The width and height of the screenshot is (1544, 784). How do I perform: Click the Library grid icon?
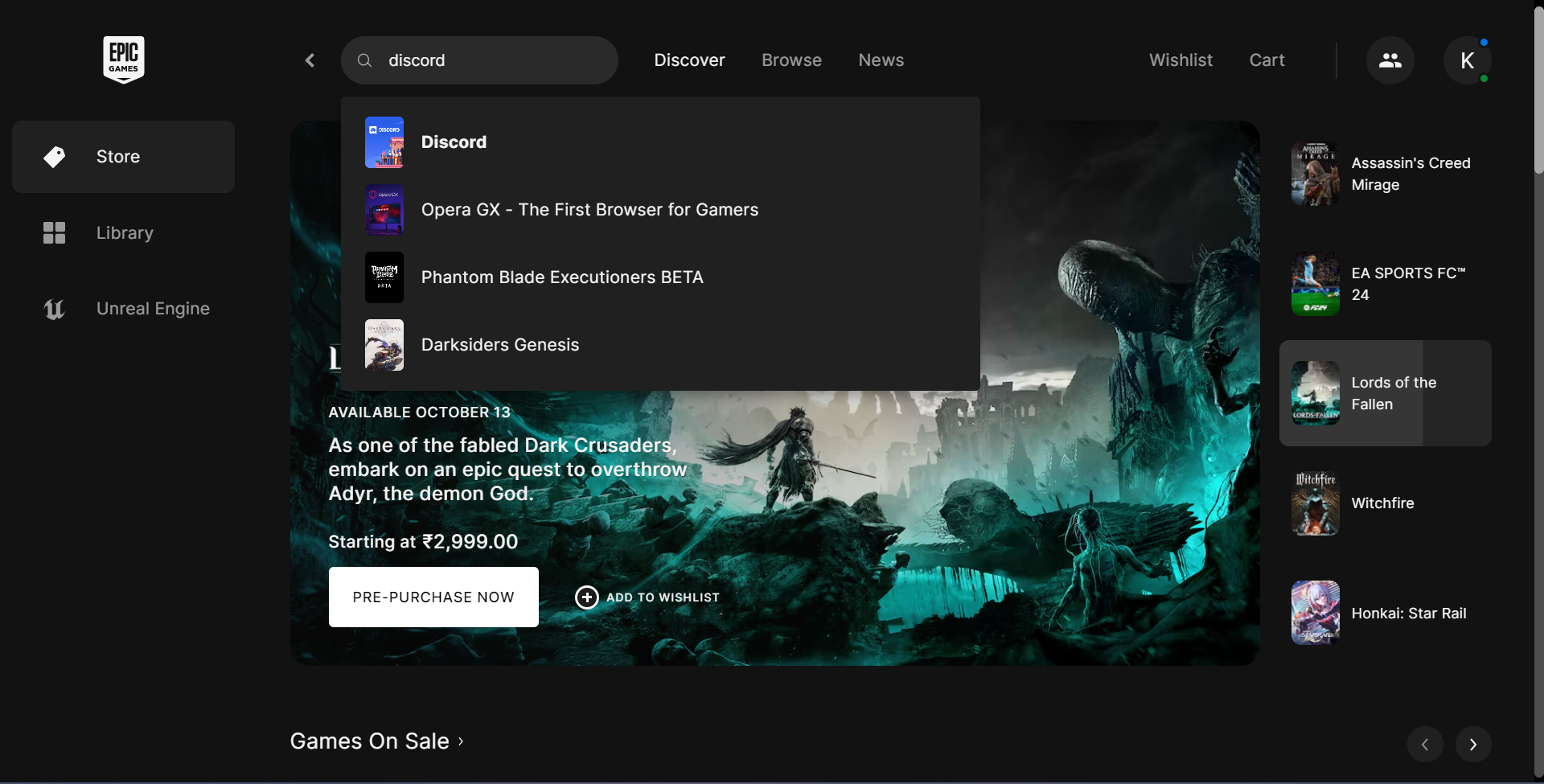[54, 233]
